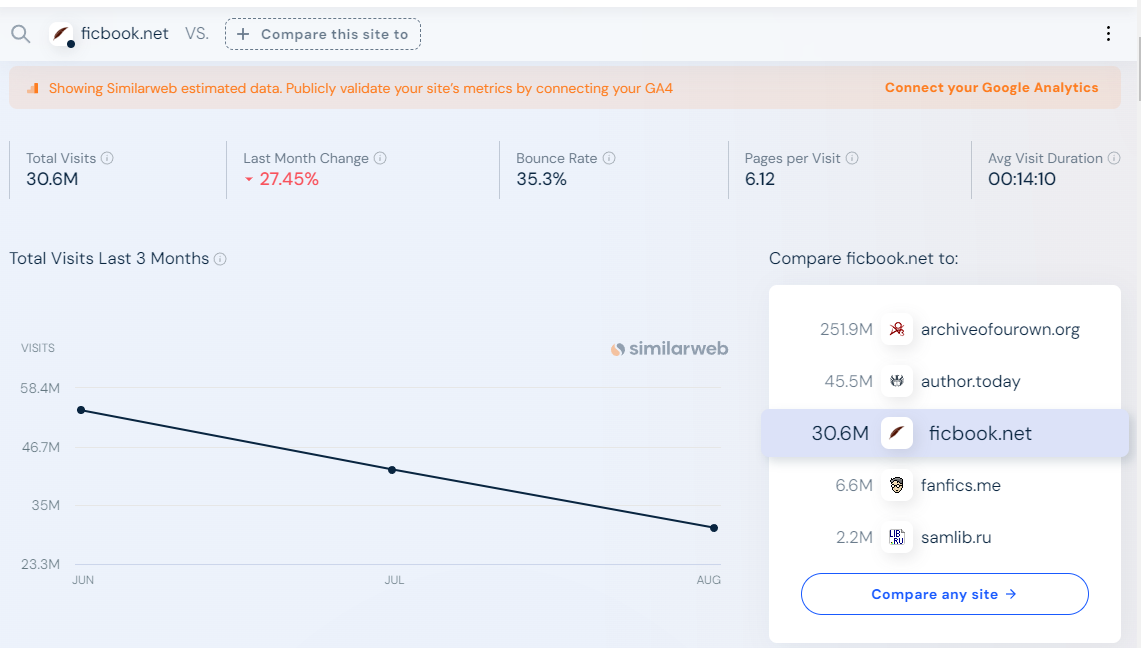This screenshot has height=648, width=1141.
Task: Click the Showing Similarweb estimated data banner text
Action: tap(361, 89)
